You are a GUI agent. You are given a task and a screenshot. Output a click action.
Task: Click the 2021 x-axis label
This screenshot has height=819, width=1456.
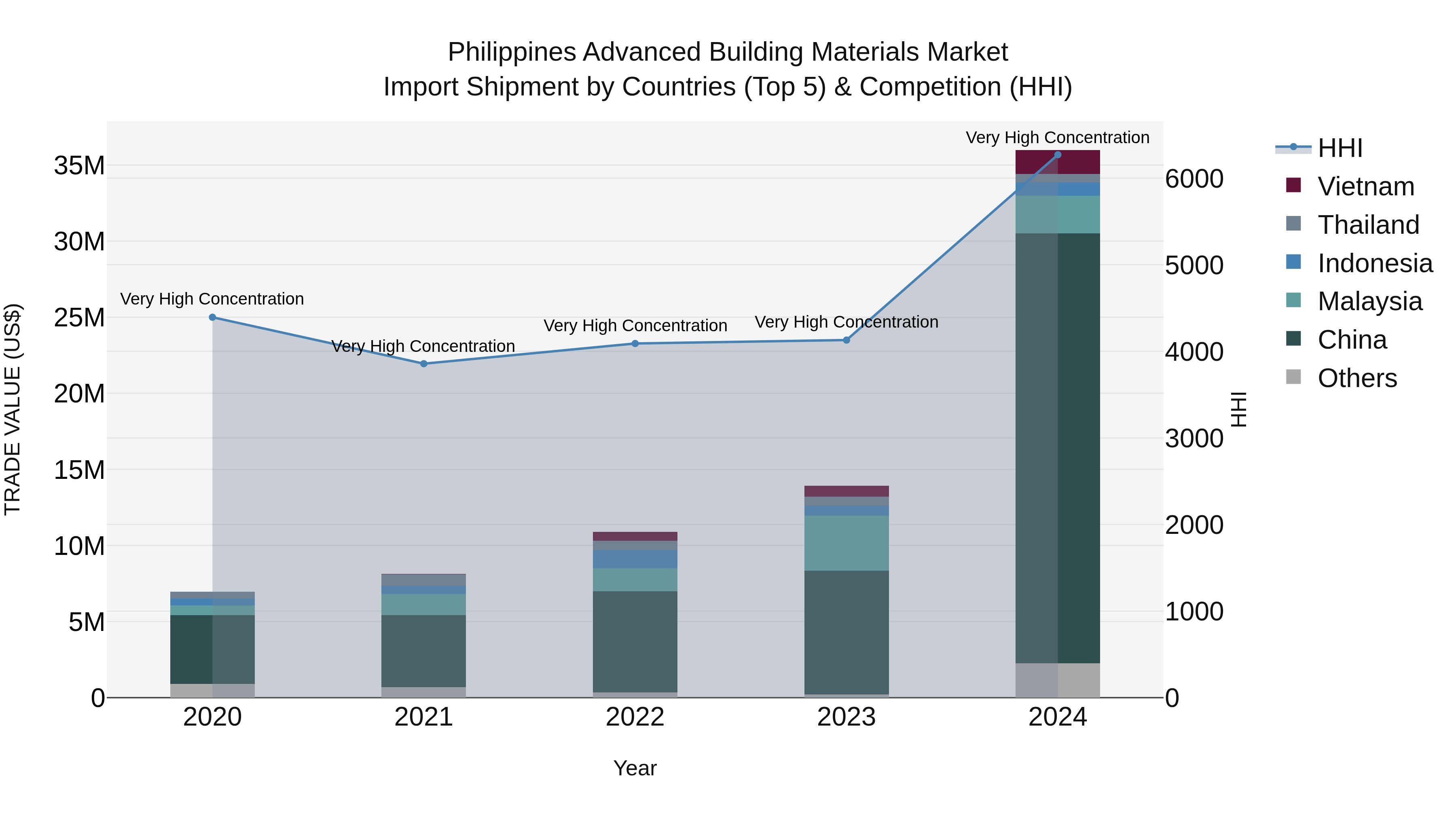[424, 717]
